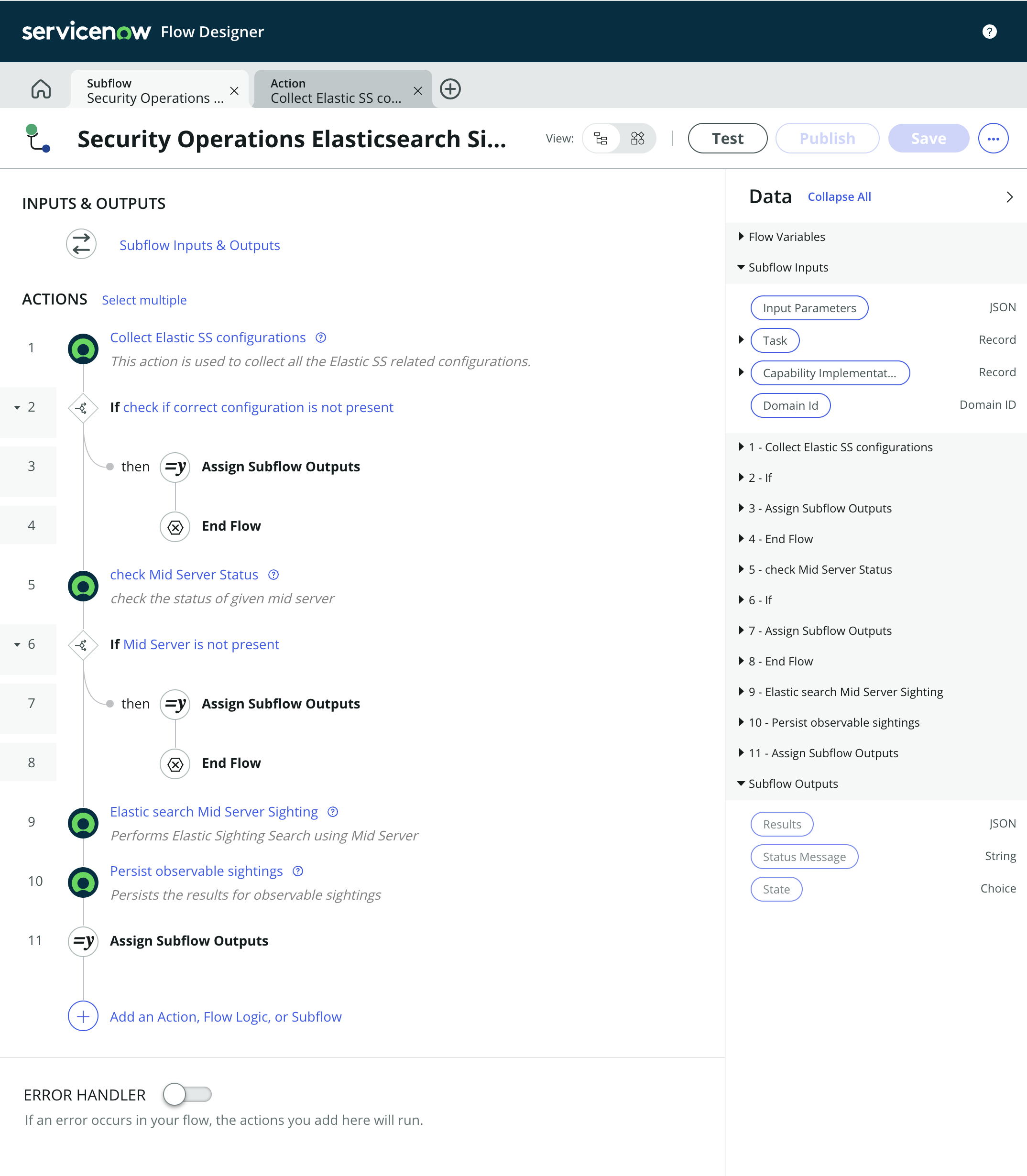
Task: Open the Elastic search Mid Server Sighting action
Action: coord(214,812)
